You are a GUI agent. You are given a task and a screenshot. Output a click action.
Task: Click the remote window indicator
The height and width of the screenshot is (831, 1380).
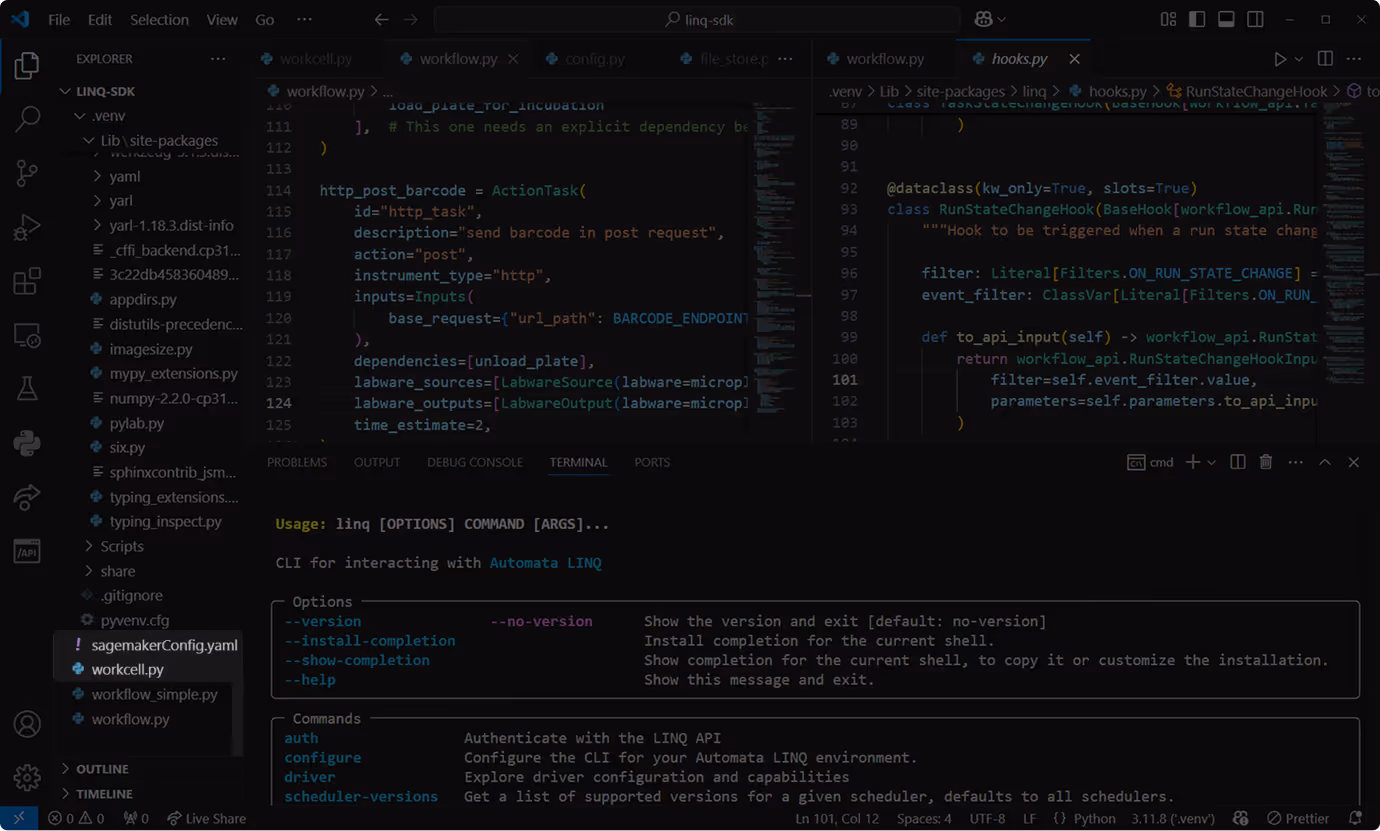[x=18, y=817]
